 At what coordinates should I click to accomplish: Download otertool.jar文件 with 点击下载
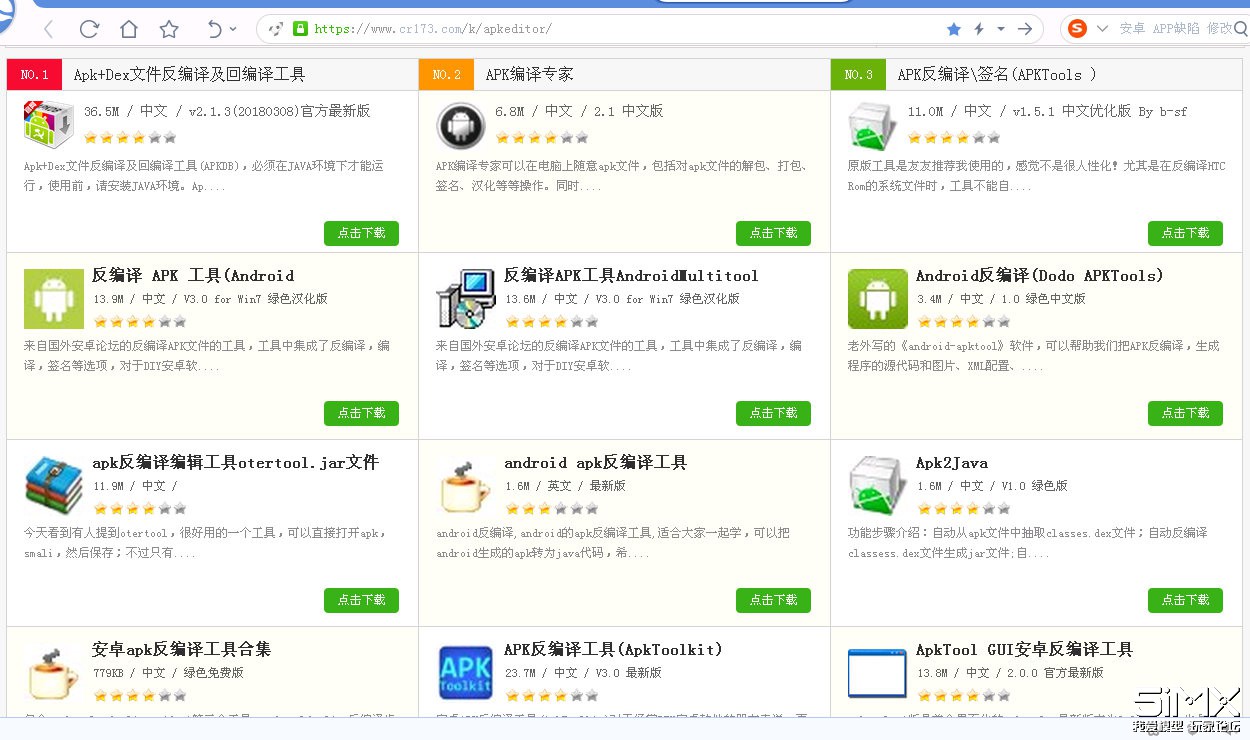[x=361, y=600]
